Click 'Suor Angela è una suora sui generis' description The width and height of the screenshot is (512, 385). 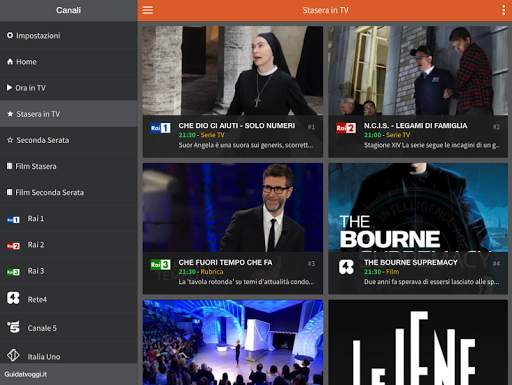coord(246,145)
